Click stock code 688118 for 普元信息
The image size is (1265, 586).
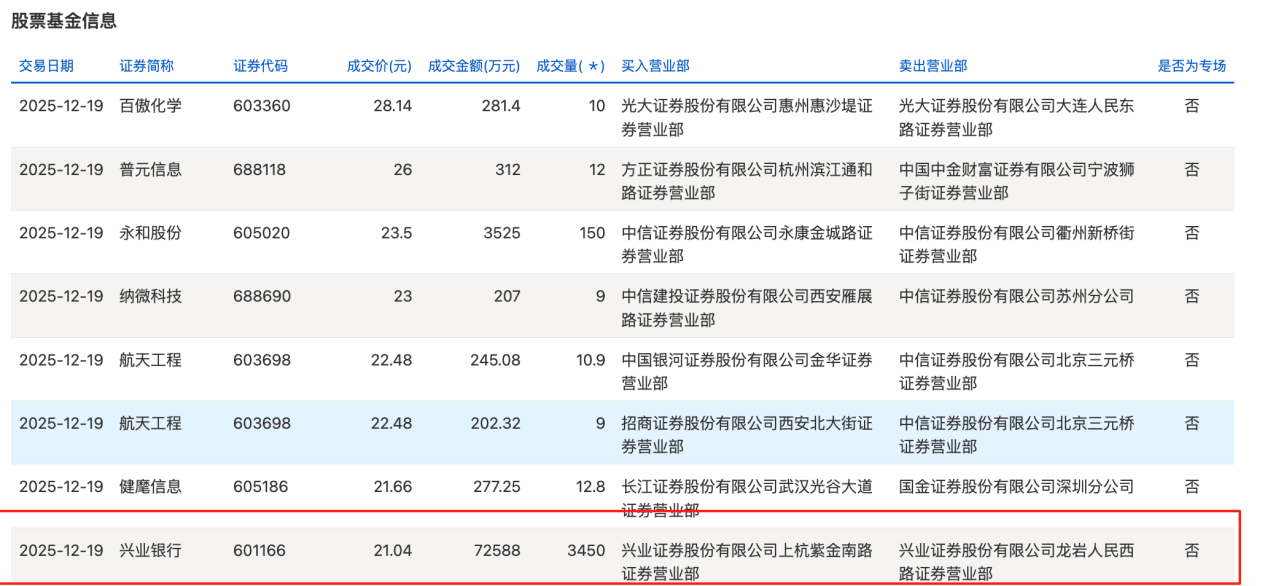pos(258,169)
